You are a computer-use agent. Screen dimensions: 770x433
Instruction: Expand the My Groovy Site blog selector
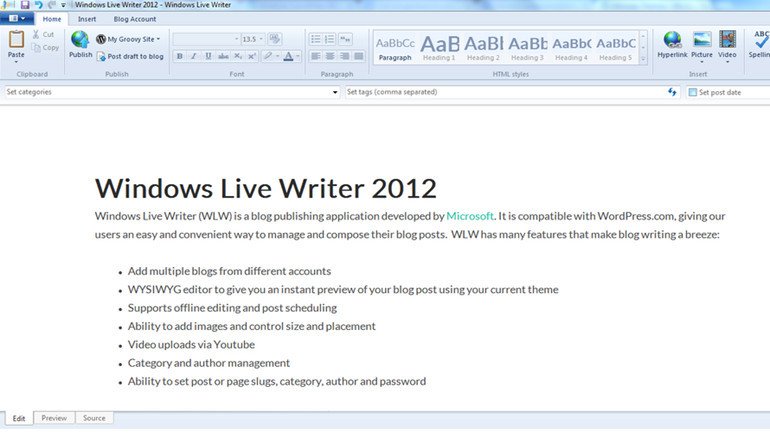click(x=128, y=39)
